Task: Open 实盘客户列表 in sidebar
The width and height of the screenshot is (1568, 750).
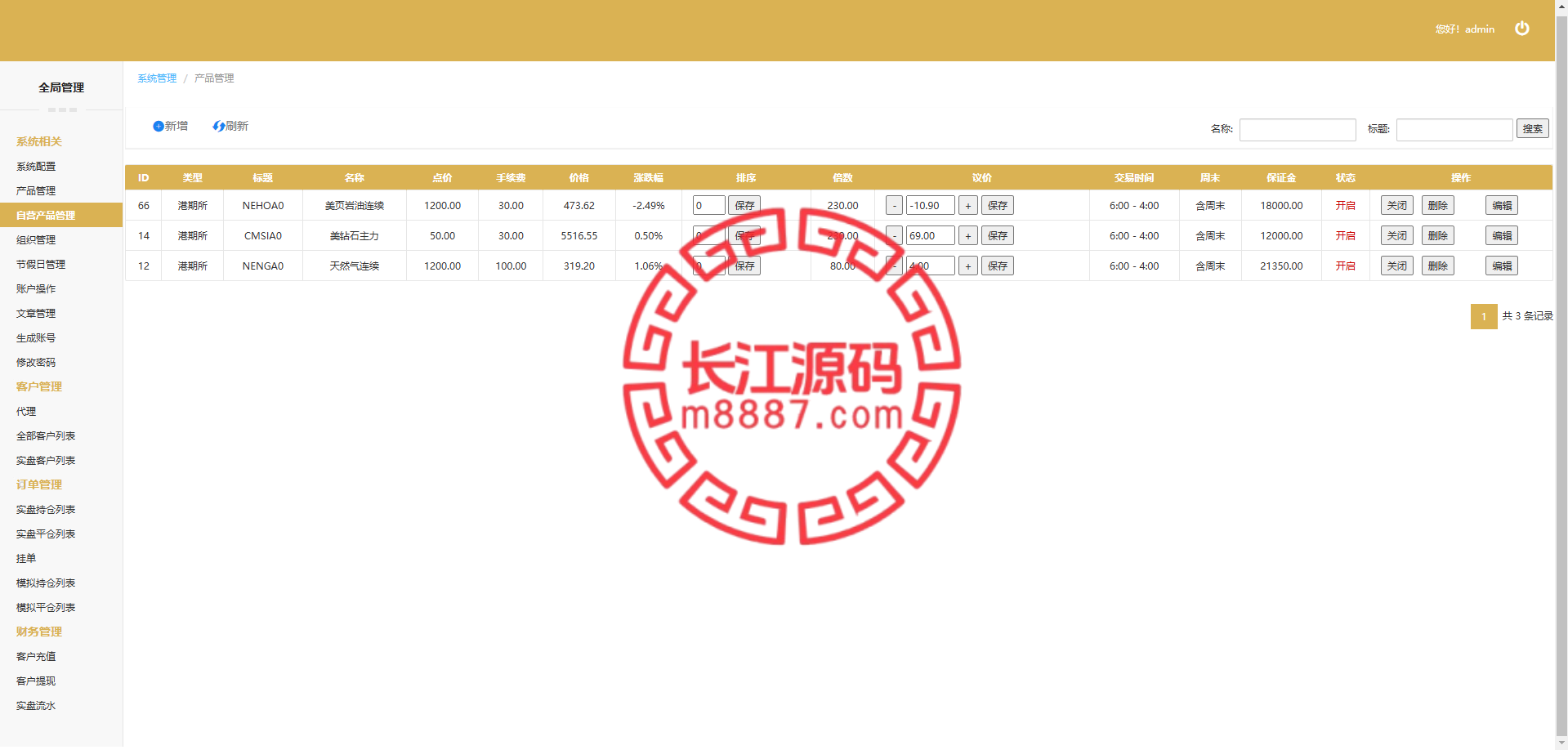Action: pos(46,460)
